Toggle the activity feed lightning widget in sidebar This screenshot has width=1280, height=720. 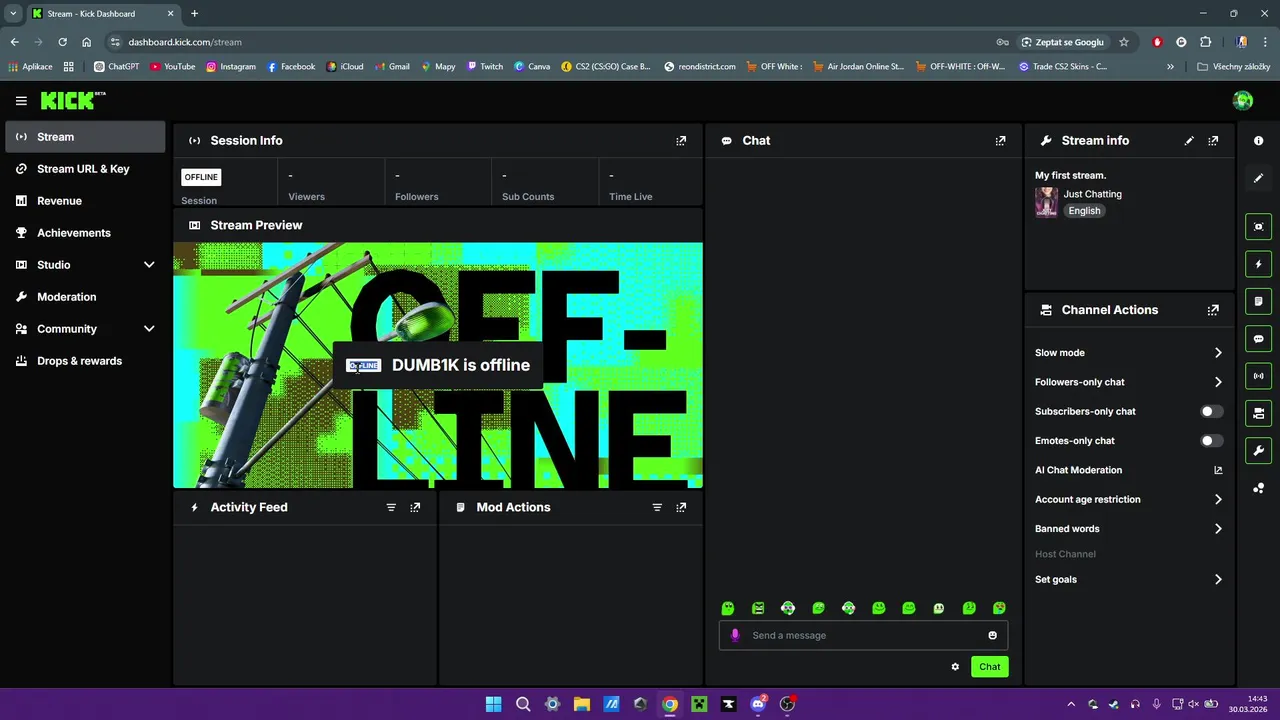click(x=1258, y=264)
